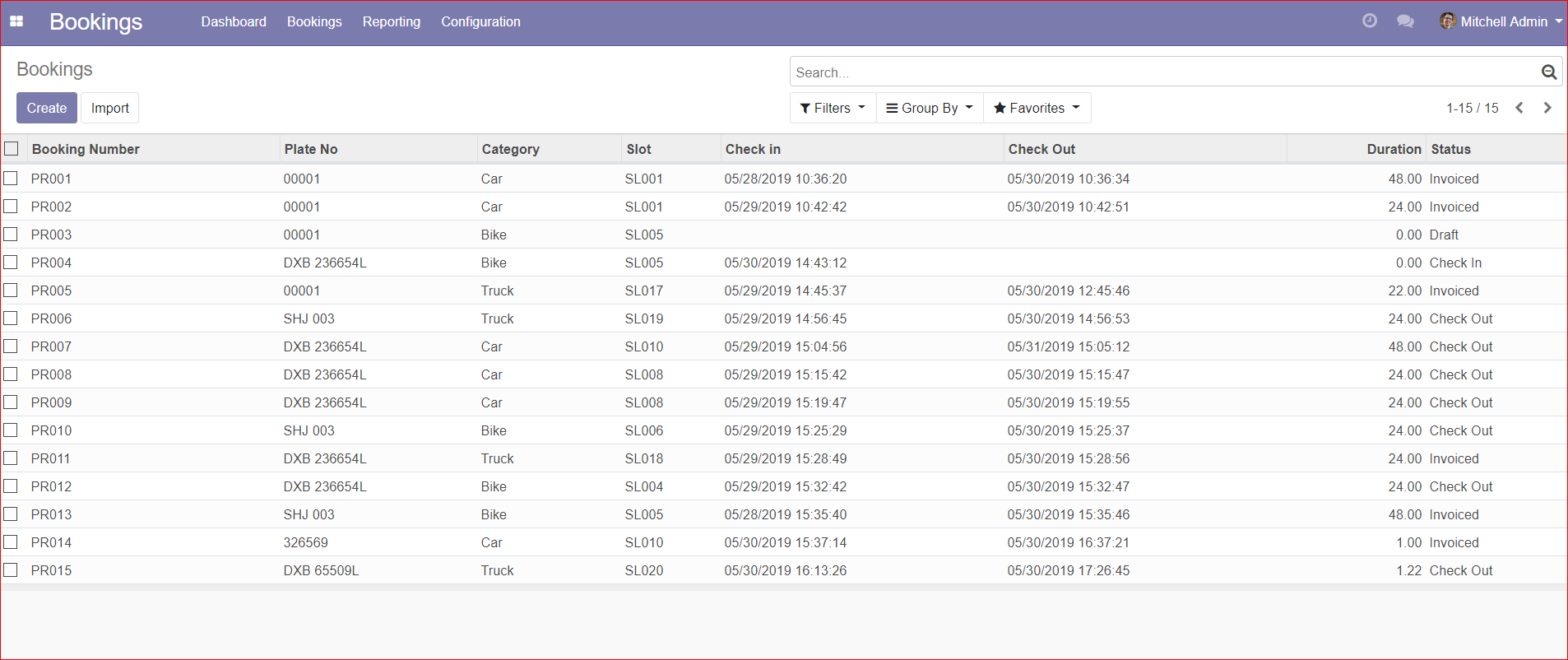Select the checkbox for booking PR008
1568x660 pixels.
11,374
